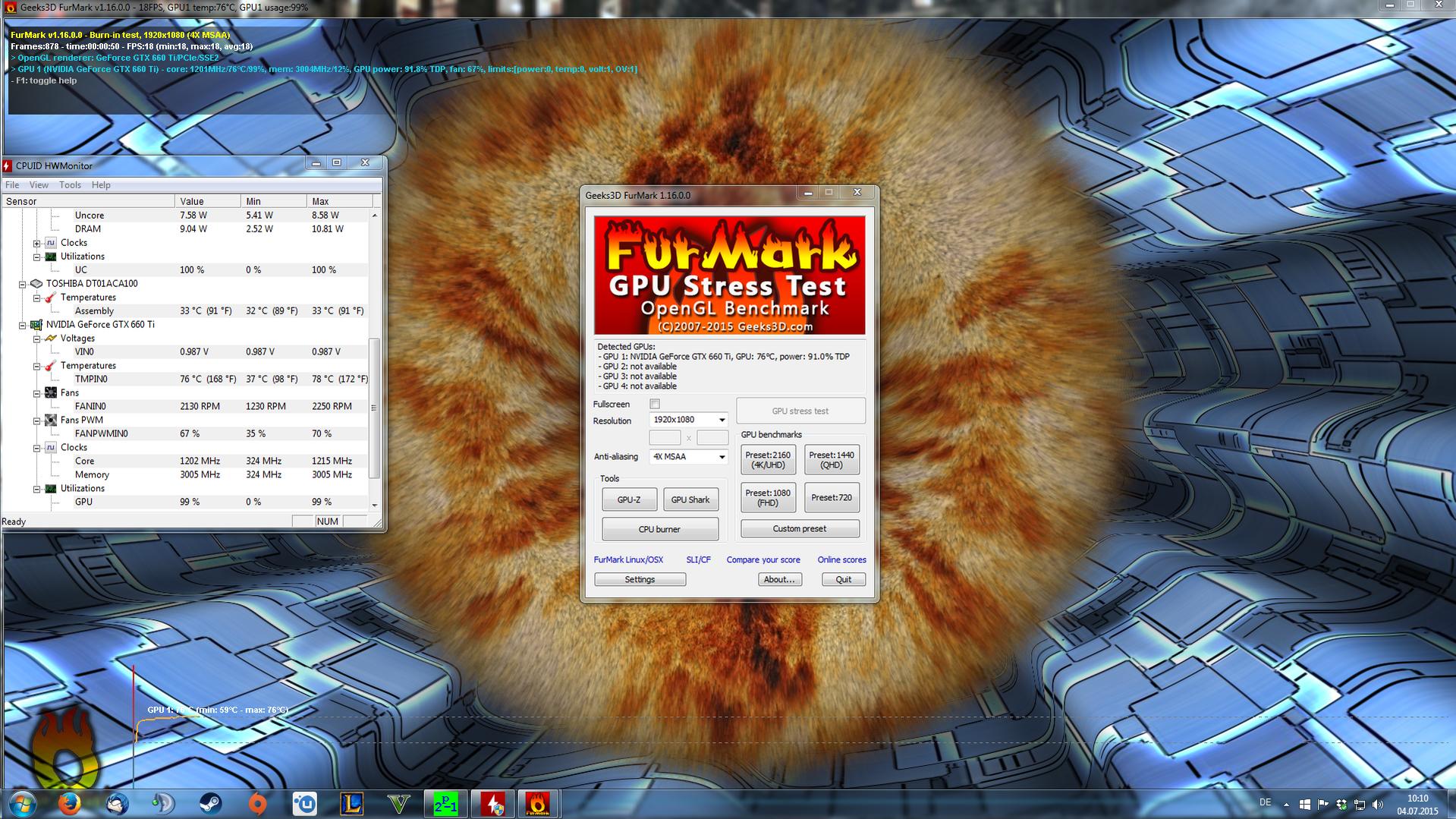Image resolution: width=1456 pixels, height=819 pixels.
Task: Follow the SLI/CF link
Action: (698, 559)
